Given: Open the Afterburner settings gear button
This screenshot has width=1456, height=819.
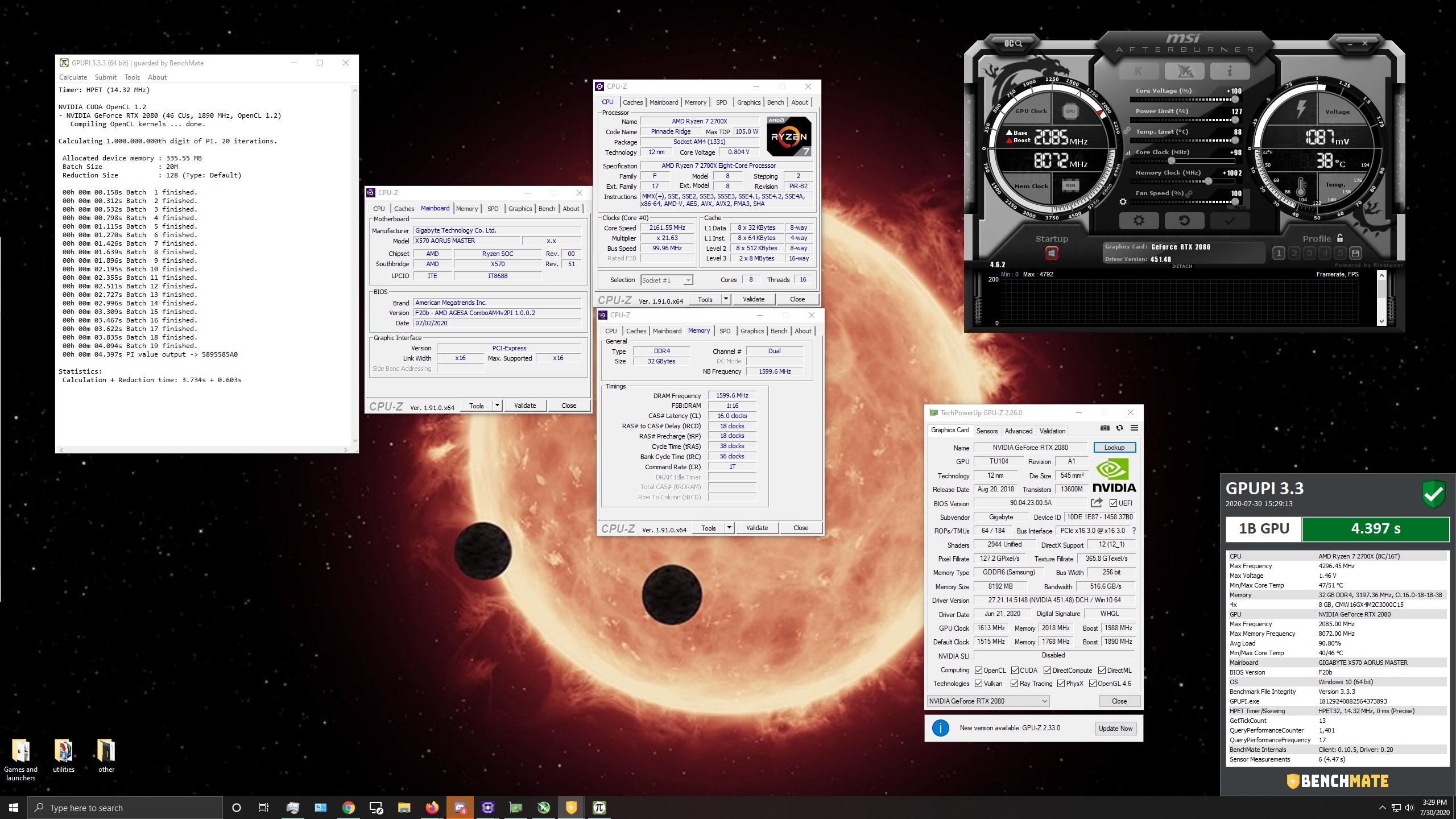Looking at the screenshot, I should (x=1139, y=221).
